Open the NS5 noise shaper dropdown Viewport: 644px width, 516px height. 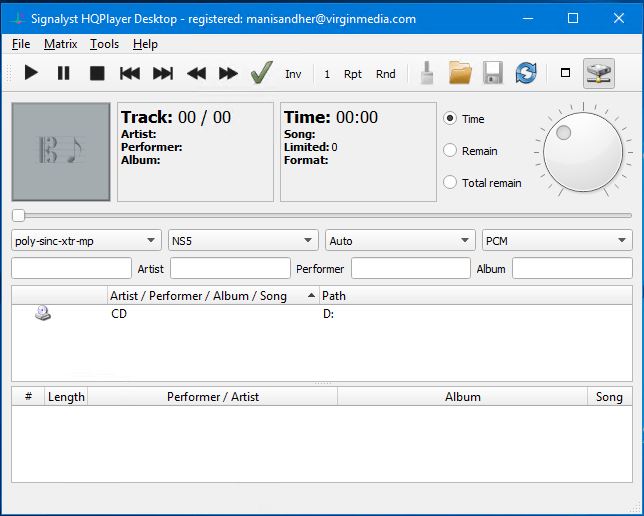click(x=243, y=241)
